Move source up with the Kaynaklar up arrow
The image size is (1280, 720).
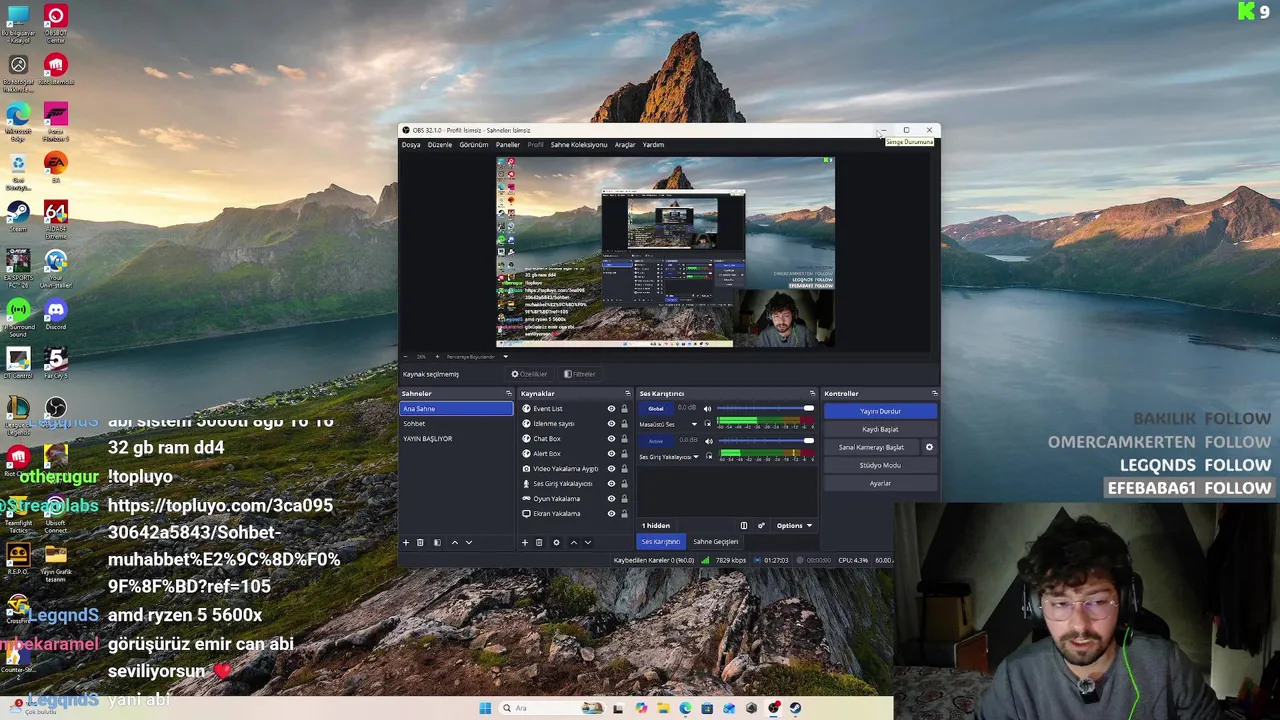point(573,542)
